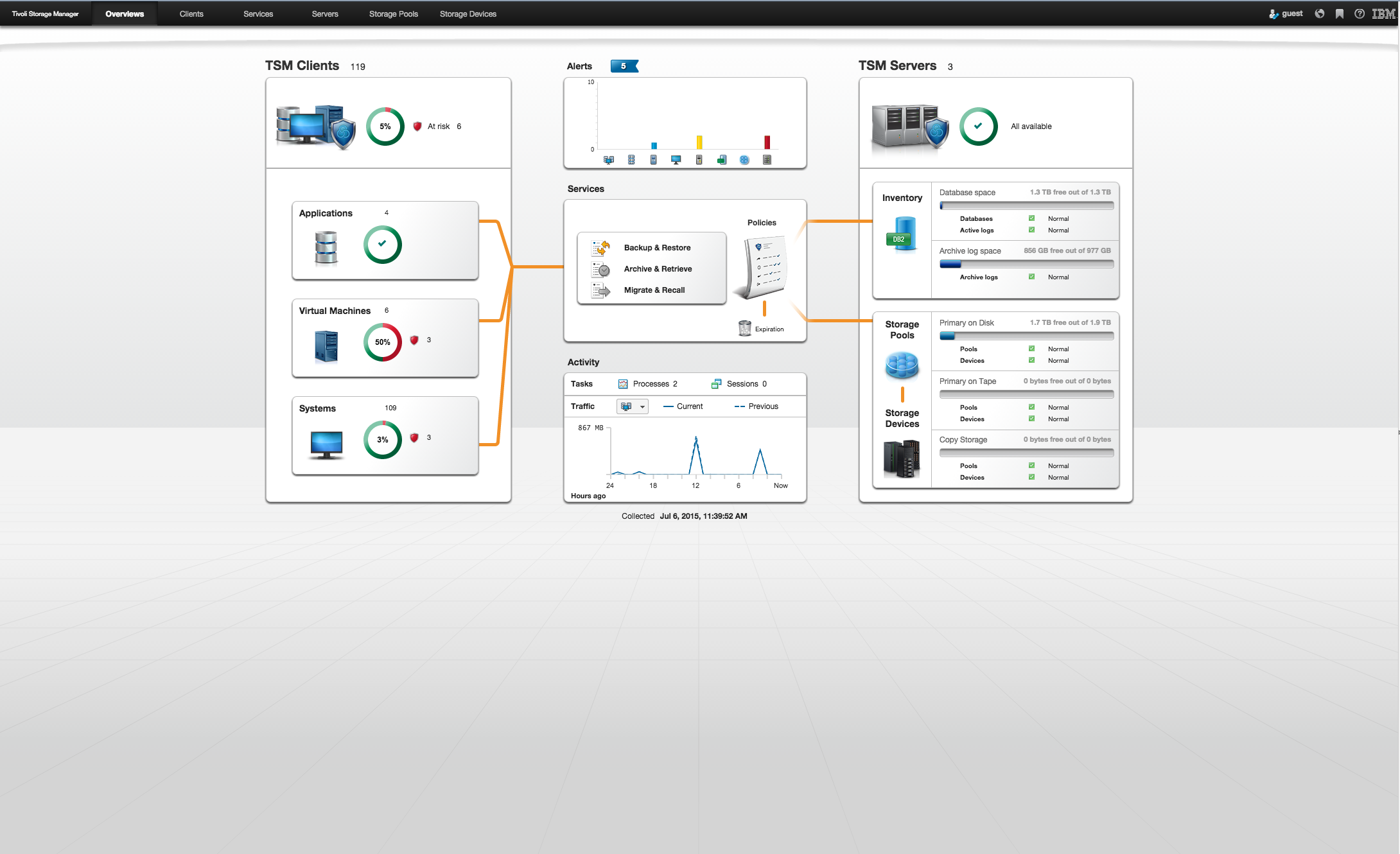Click Copy Storage Pools status checkbox
Image resolution: width=1400 pixels, height=854 pixels.
coord(1032,466)
